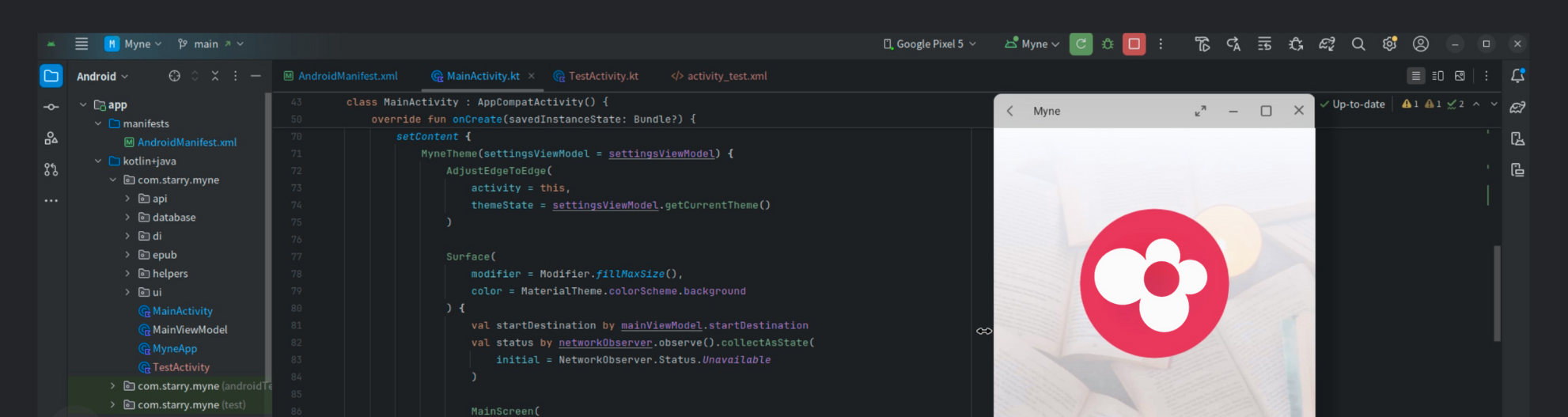Viewport: 1568px width, 417px height.
Task: Switch editor to Code-only view
Action: [x=1416, y=76]
